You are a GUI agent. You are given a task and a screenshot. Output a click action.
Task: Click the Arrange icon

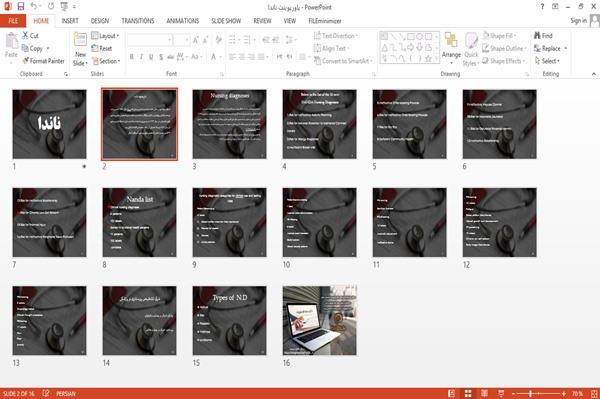(x=451, y=40)
